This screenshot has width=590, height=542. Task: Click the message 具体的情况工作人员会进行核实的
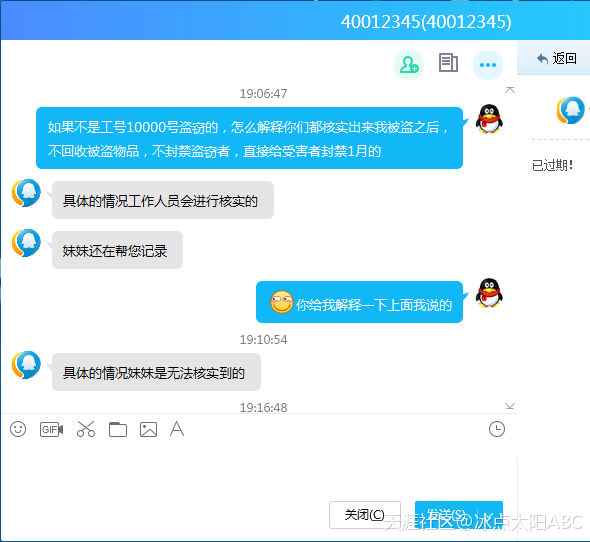pos(163,200)
